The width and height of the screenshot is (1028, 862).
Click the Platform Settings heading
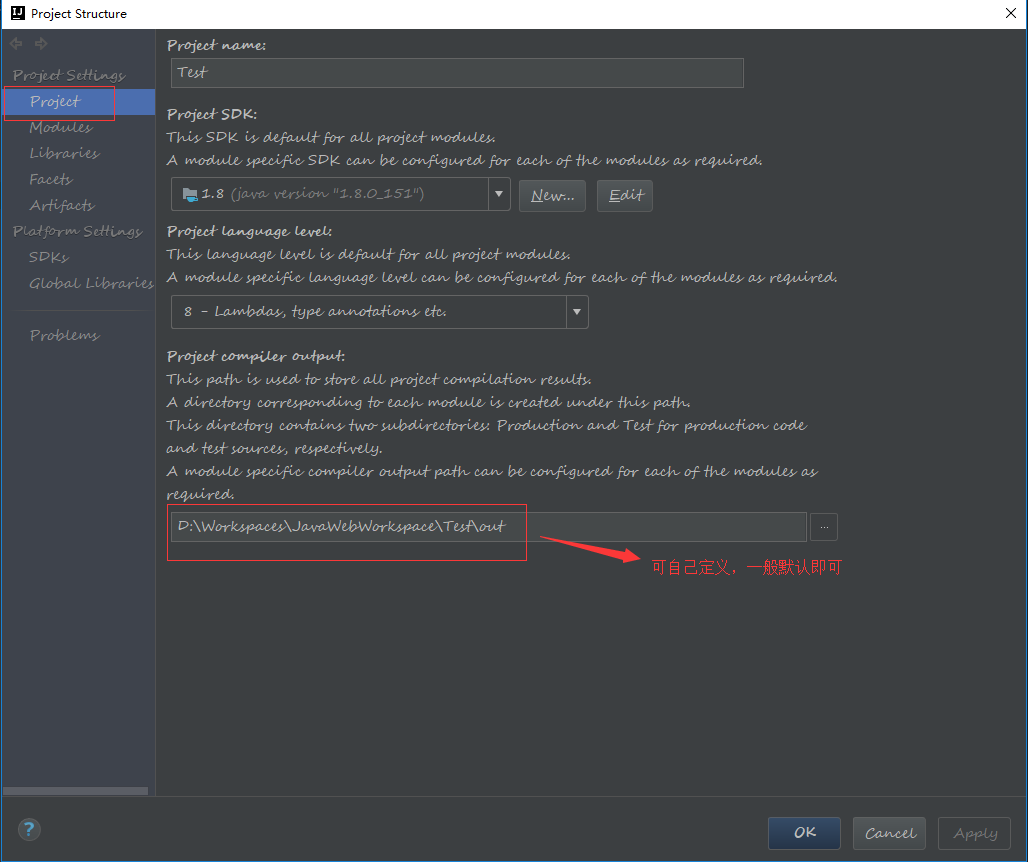[77, 231]
